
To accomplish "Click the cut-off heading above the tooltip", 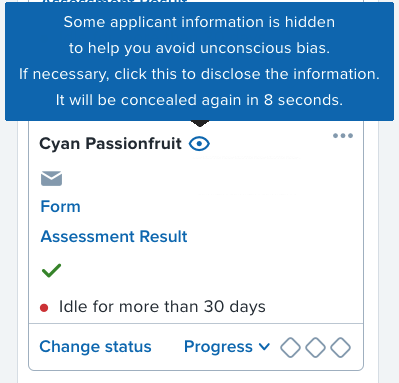I will (x=116, y=1).
